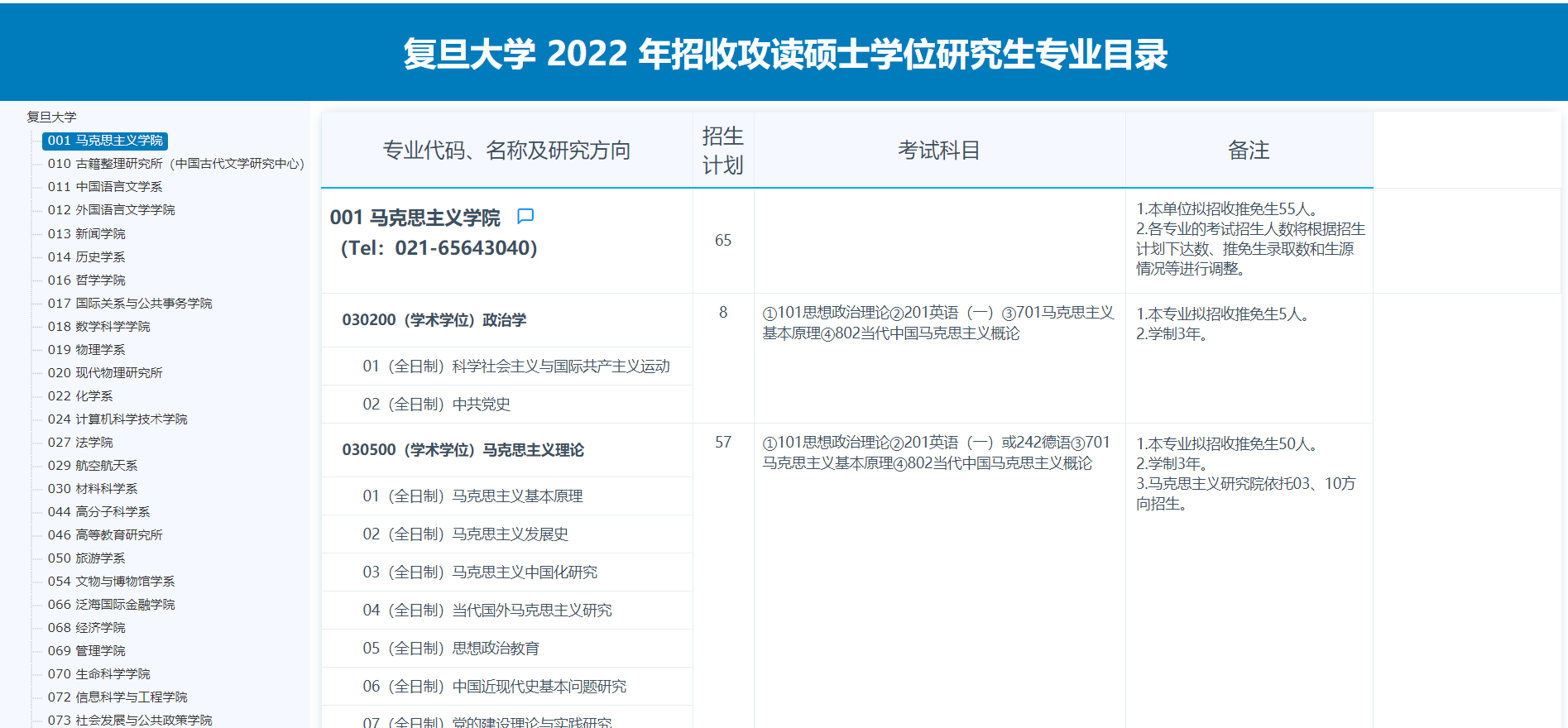Open 018 数学科学学院
1568x728 pixels.
pos(98,327)
